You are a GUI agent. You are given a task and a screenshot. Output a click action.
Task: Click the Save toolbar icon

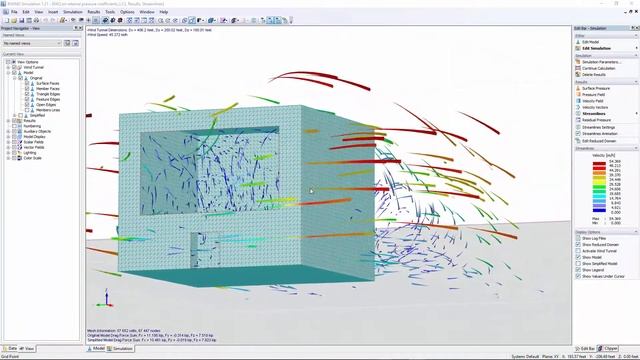pyautogui.click(x=21, y=20)
